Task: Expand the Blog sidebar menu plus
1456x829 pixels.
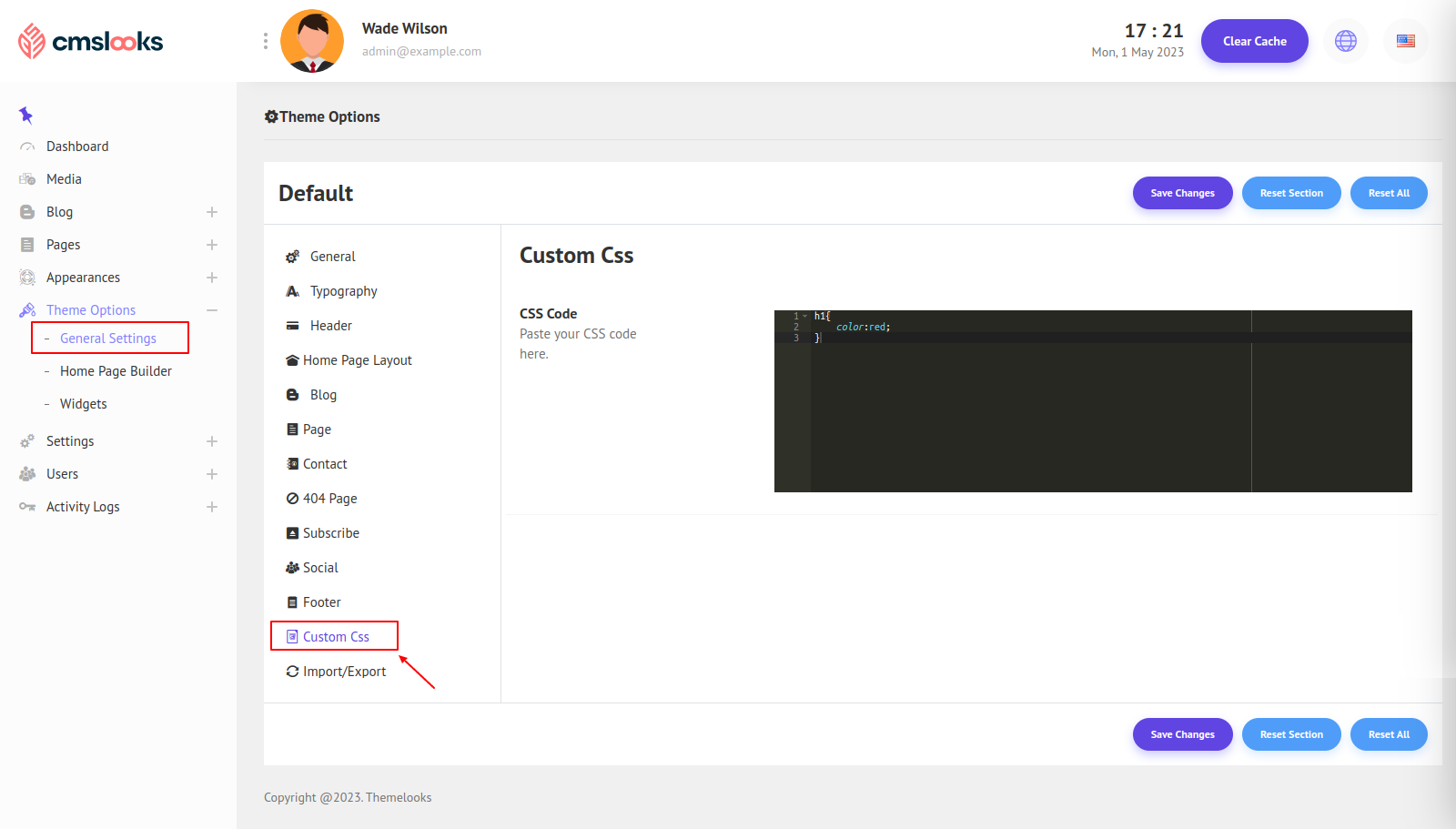Action: [212, 212]
